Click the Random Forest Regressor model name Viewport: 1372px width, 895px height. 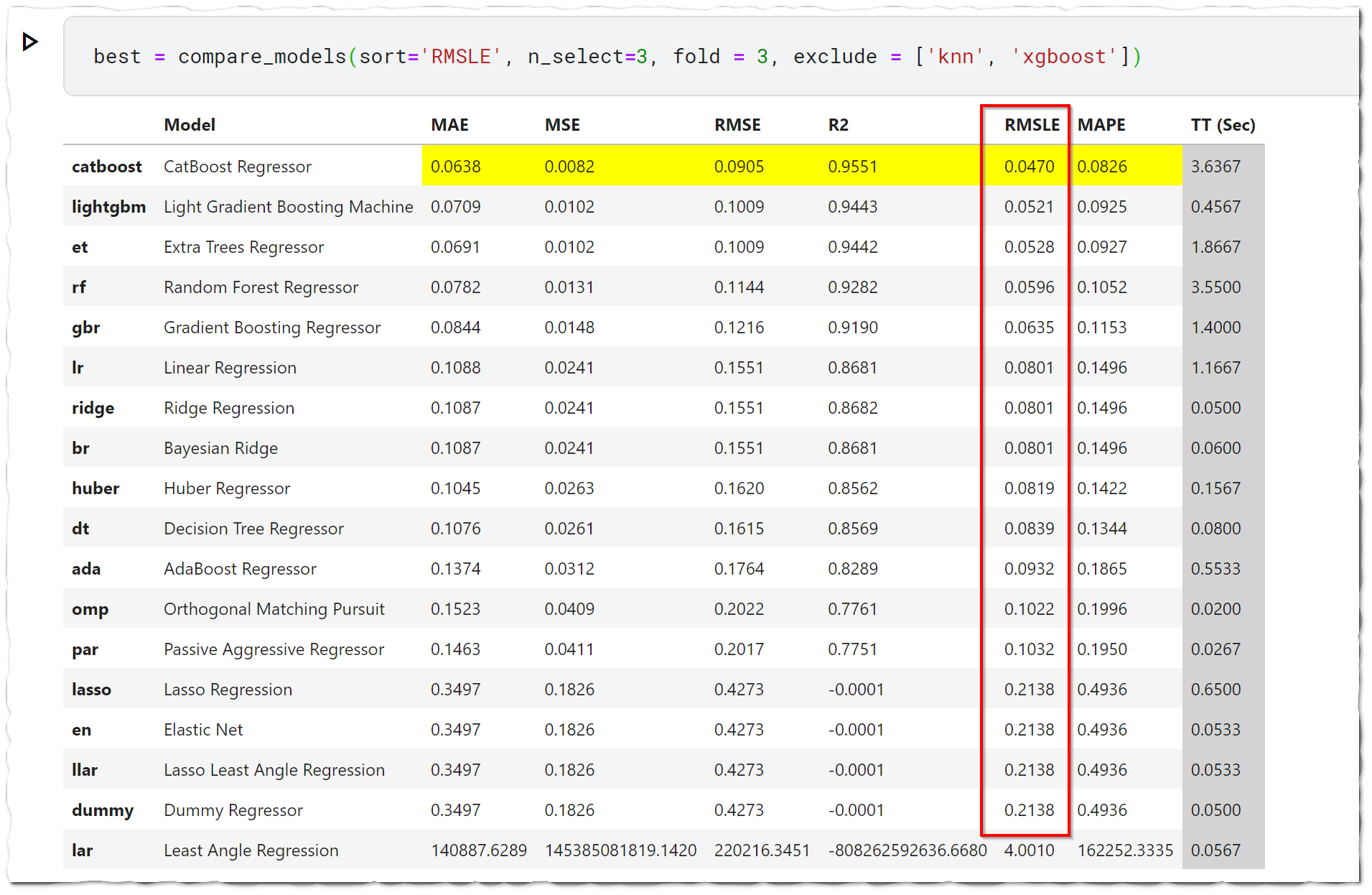[261, 287]
